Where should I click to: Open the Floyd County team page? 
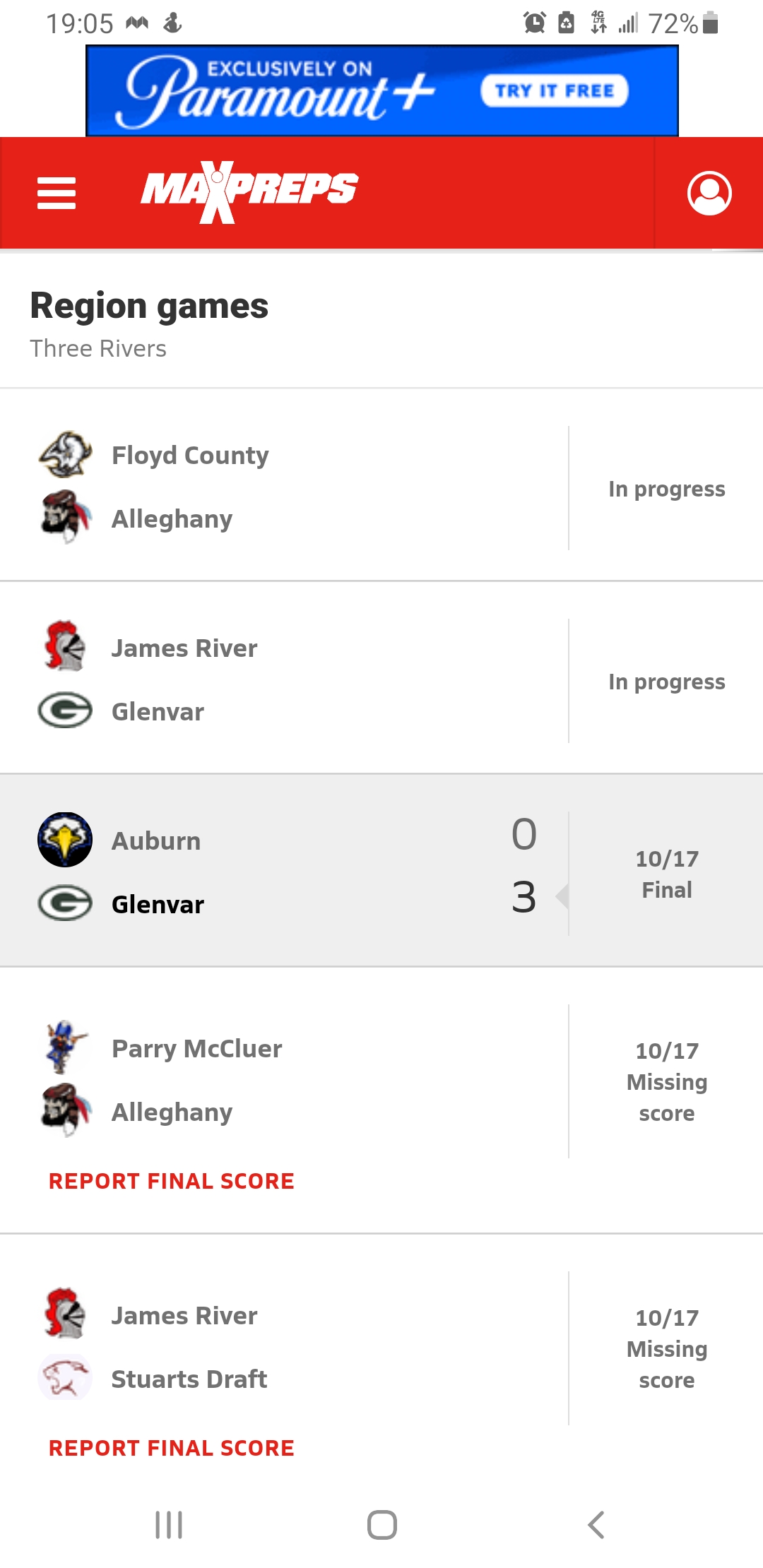point(190,456)
